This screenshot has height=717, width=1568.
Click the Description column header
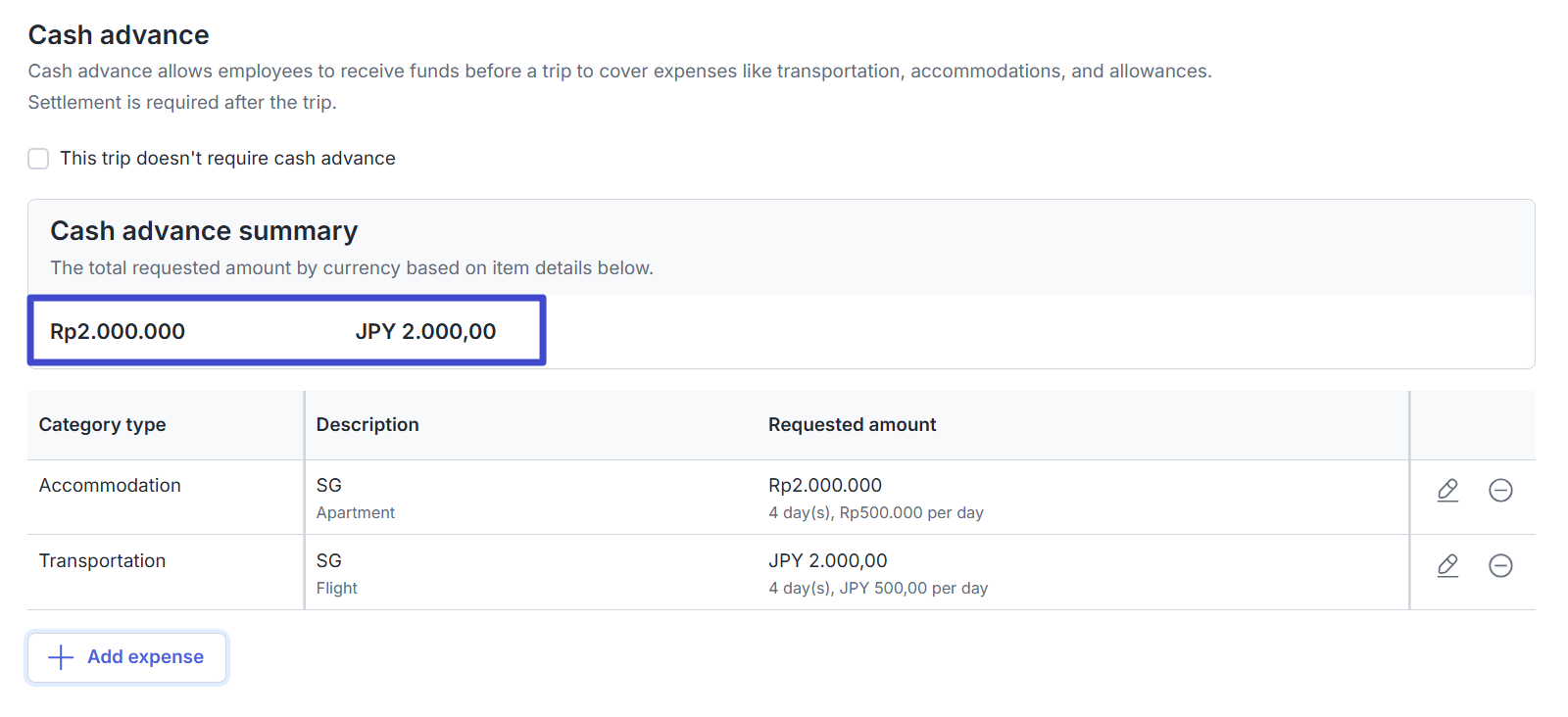tap(367, 425)
